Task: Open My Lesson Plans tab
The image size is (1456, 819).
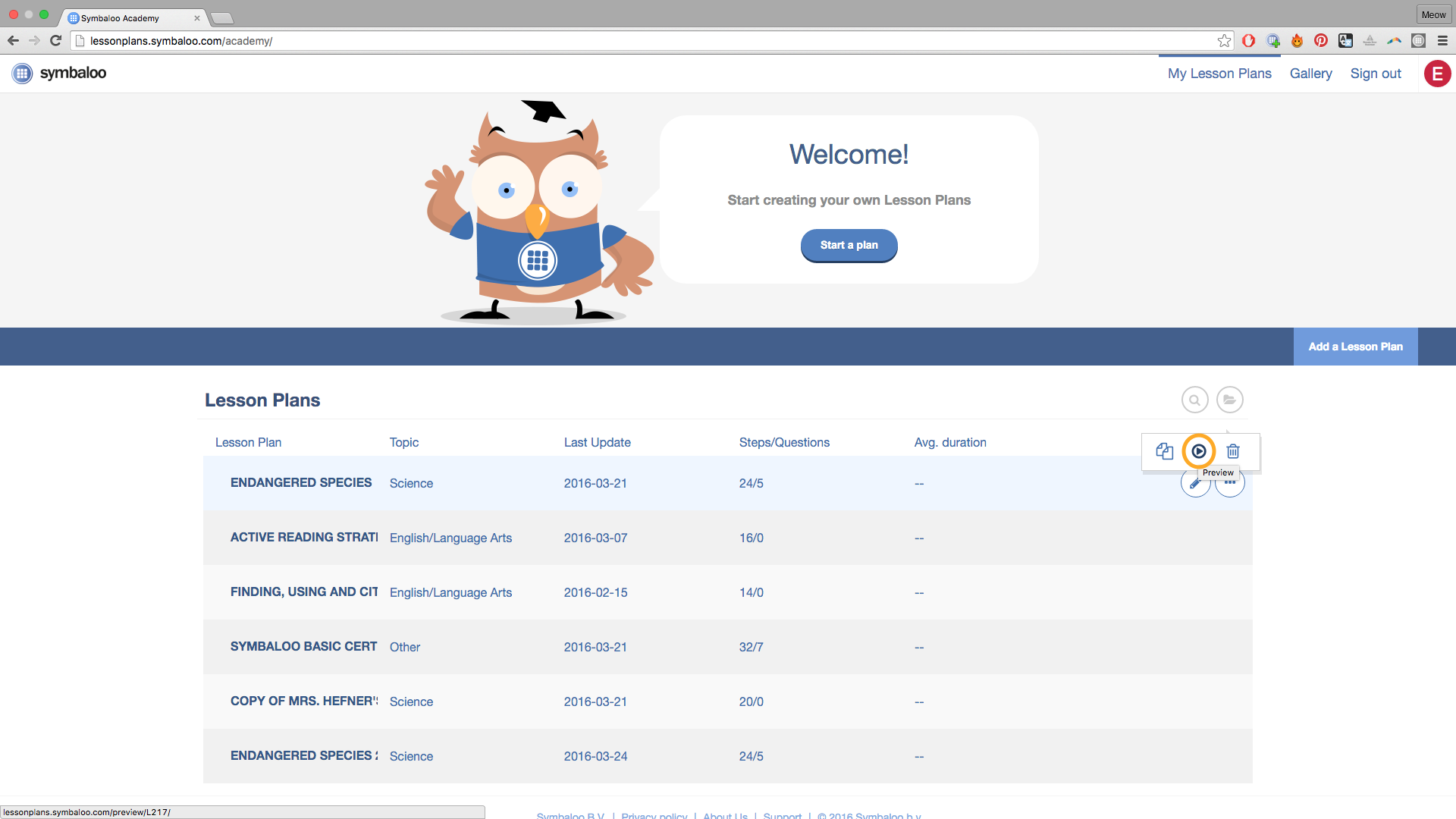Action: tap(1219, 74)
